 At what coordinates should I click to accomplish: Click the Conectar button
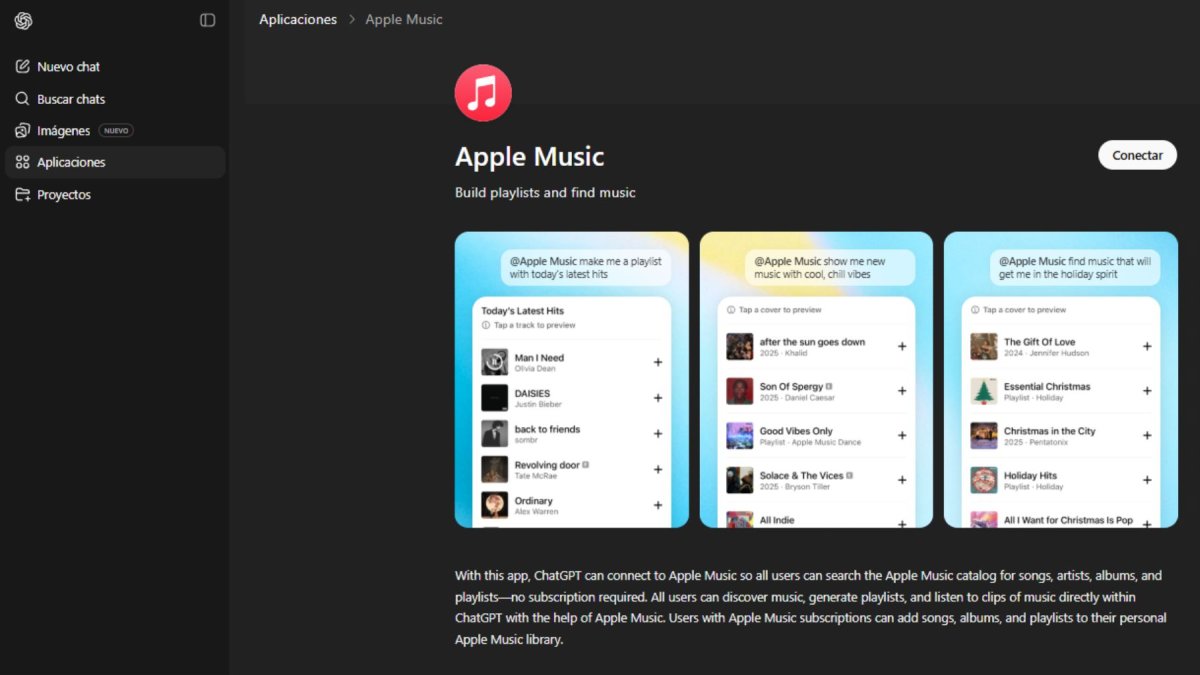click(x=1137, y=155)
